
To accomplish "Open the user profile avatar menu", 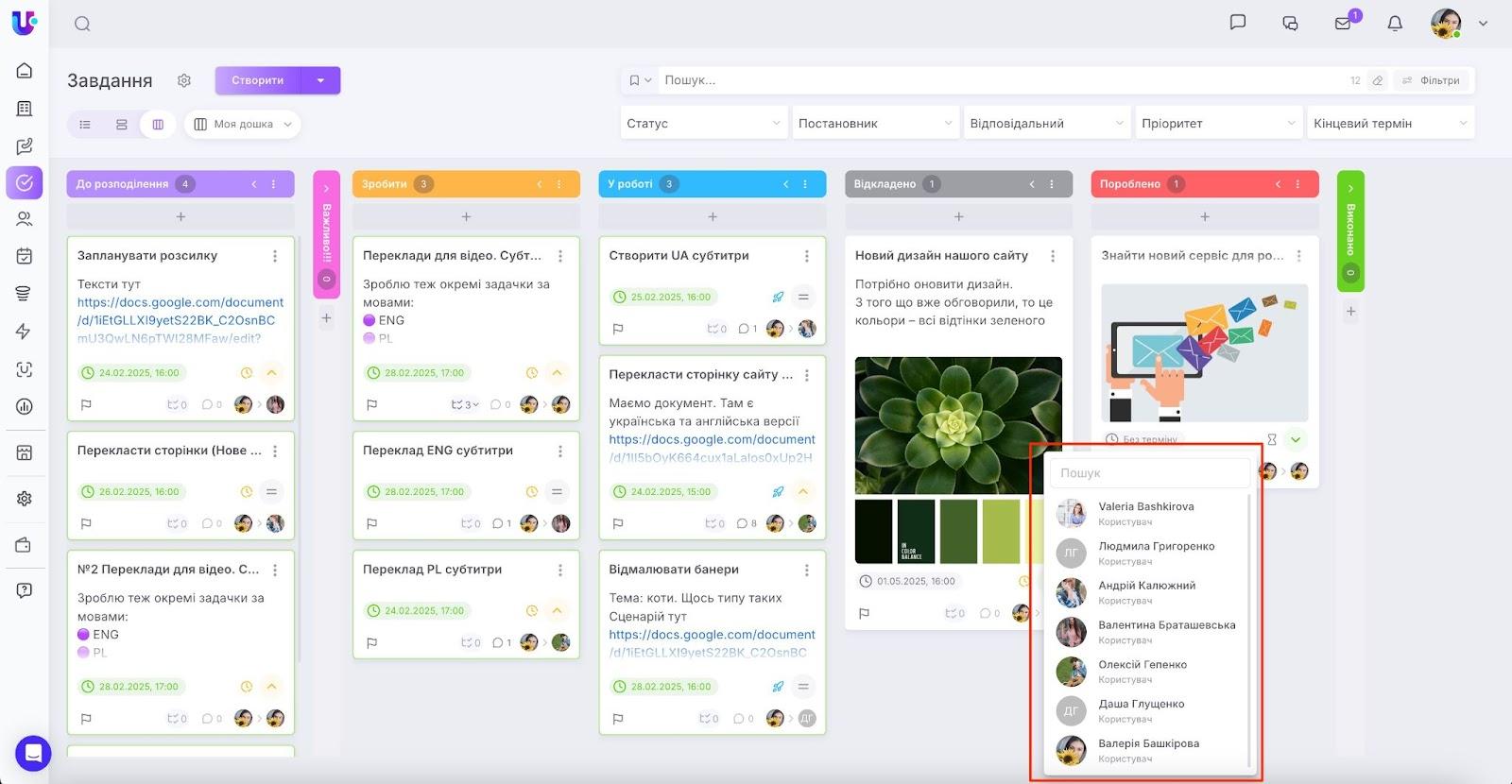I will pos(1446,24).
